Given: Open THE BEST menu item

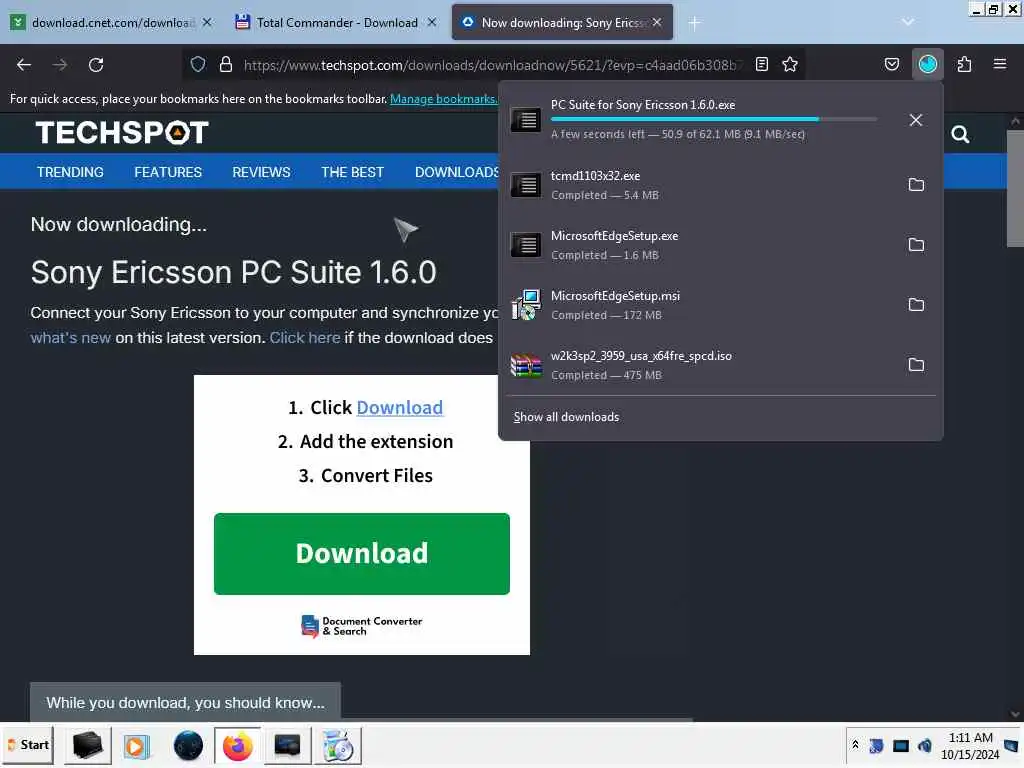Looking at the screenshot, I should 352,172.
